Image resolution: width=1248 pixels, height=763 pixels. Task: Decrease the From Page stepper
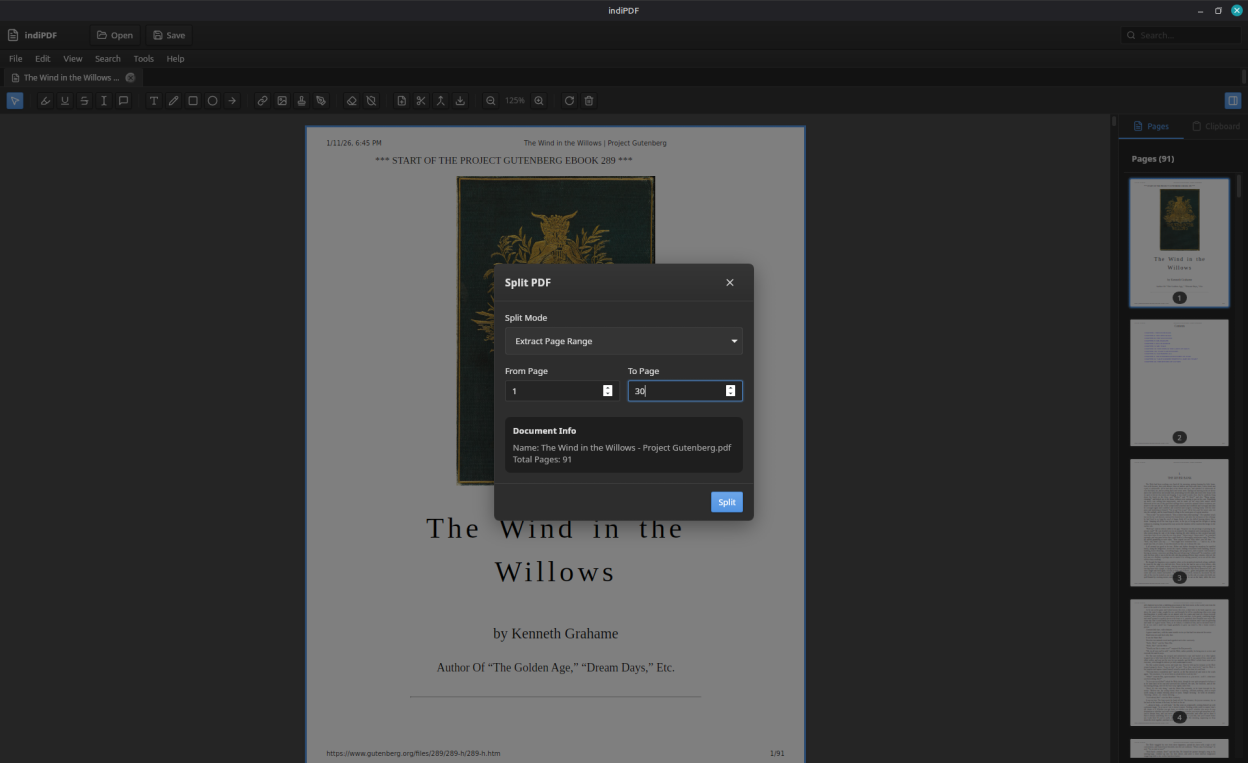[607, 394]
